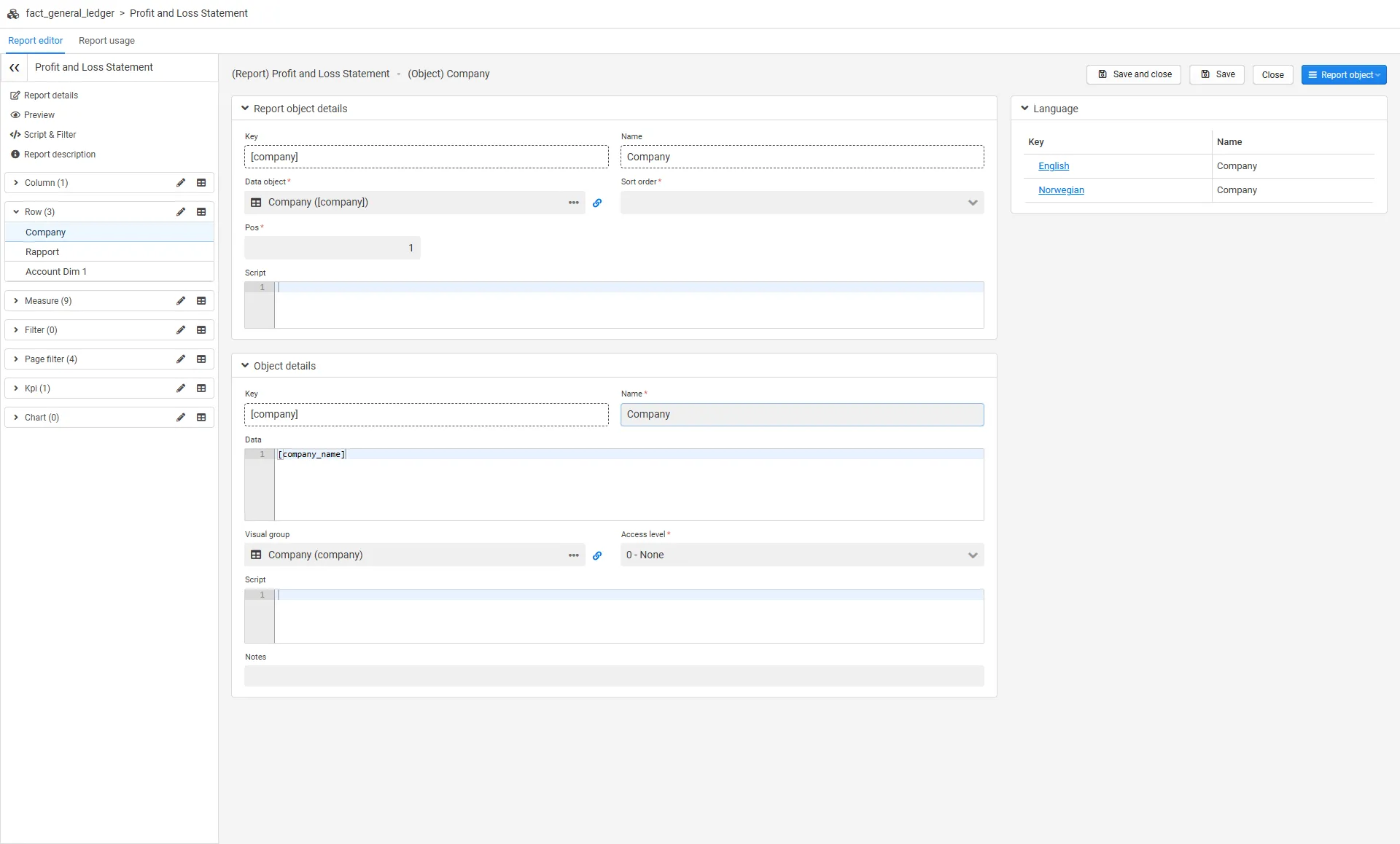1400x844 pixels.
Task: Open table icon for Kpi (1)
Action: (201, 388)
